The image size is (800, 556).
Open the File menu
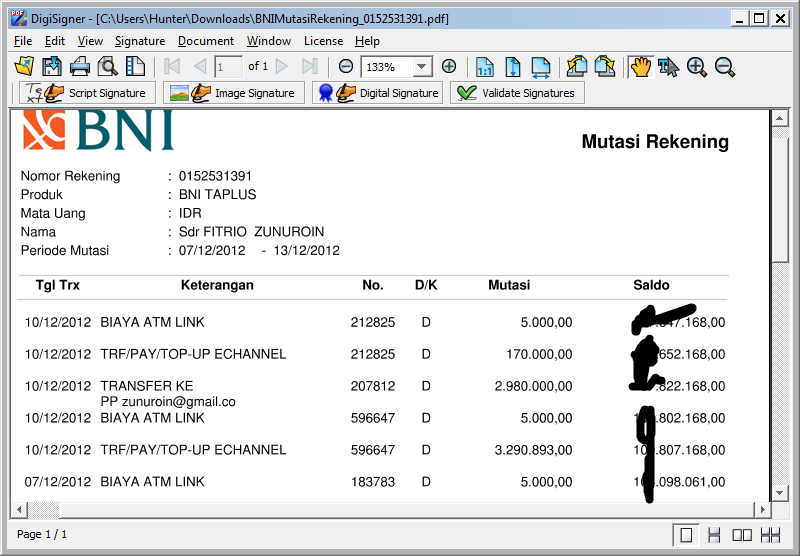tap(23, 41)
